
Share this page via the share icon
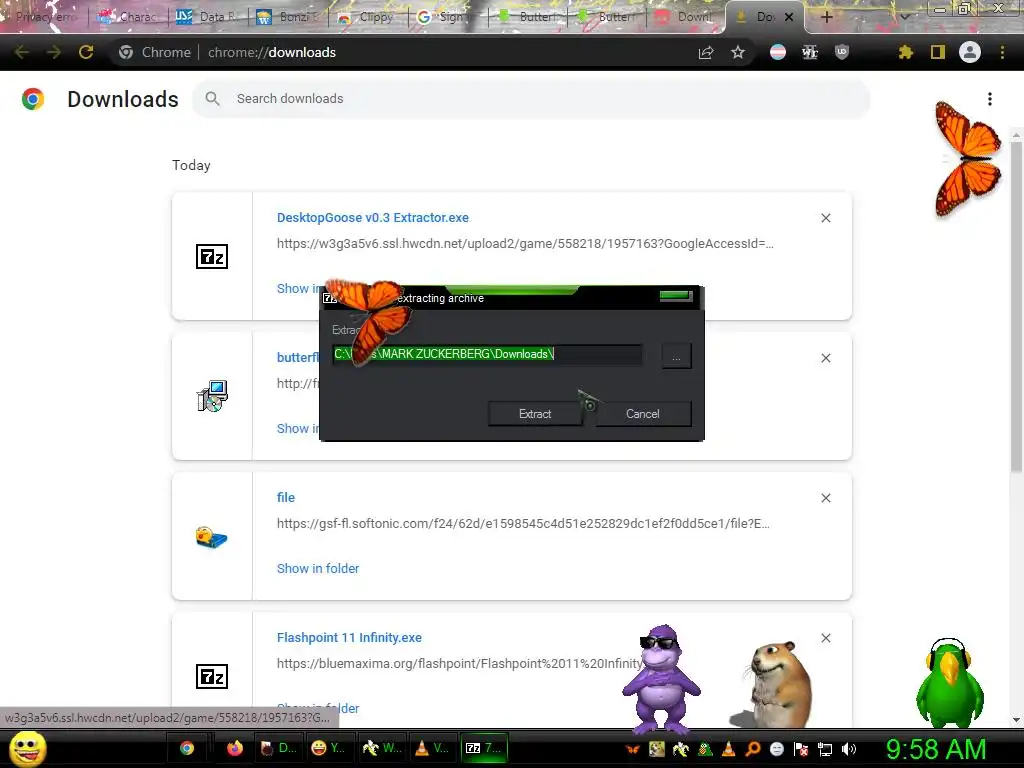click(x=706, y=52)
